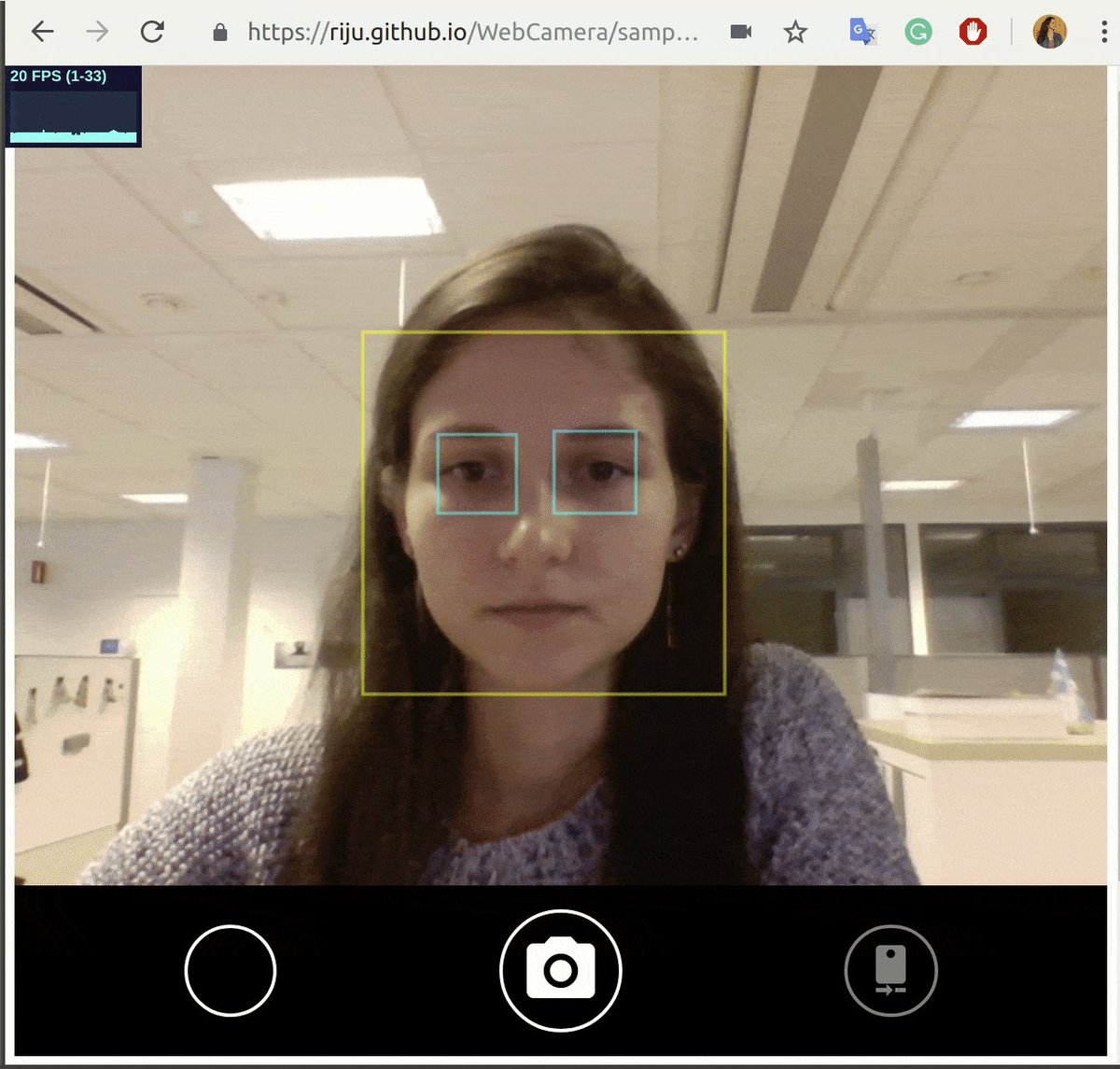Take a photo with the camera shutter button

tap(561, 971)
